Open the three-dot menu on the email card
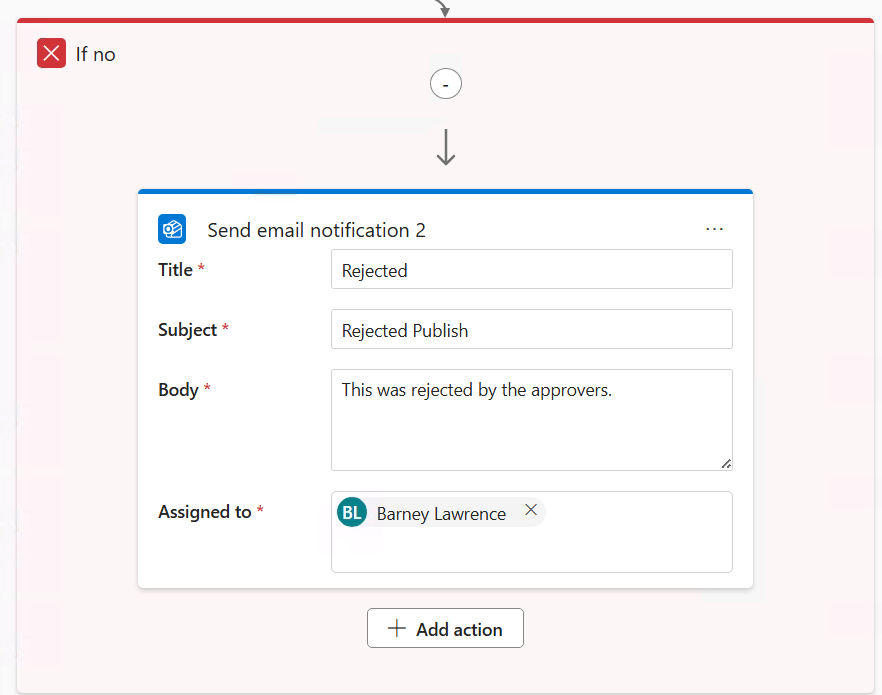882x695 pixels. (x=714, y=229)
